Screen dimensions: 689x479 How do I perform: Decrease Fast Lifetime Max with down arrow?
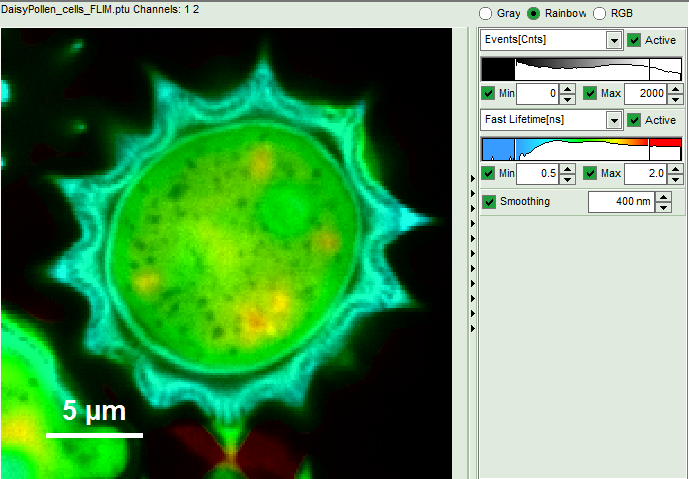point(674,179)
